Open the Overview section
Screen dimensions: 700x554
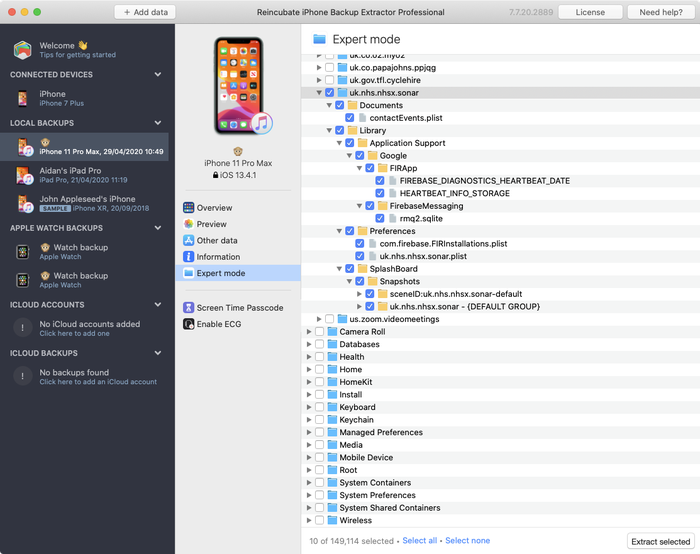[238, 208]
